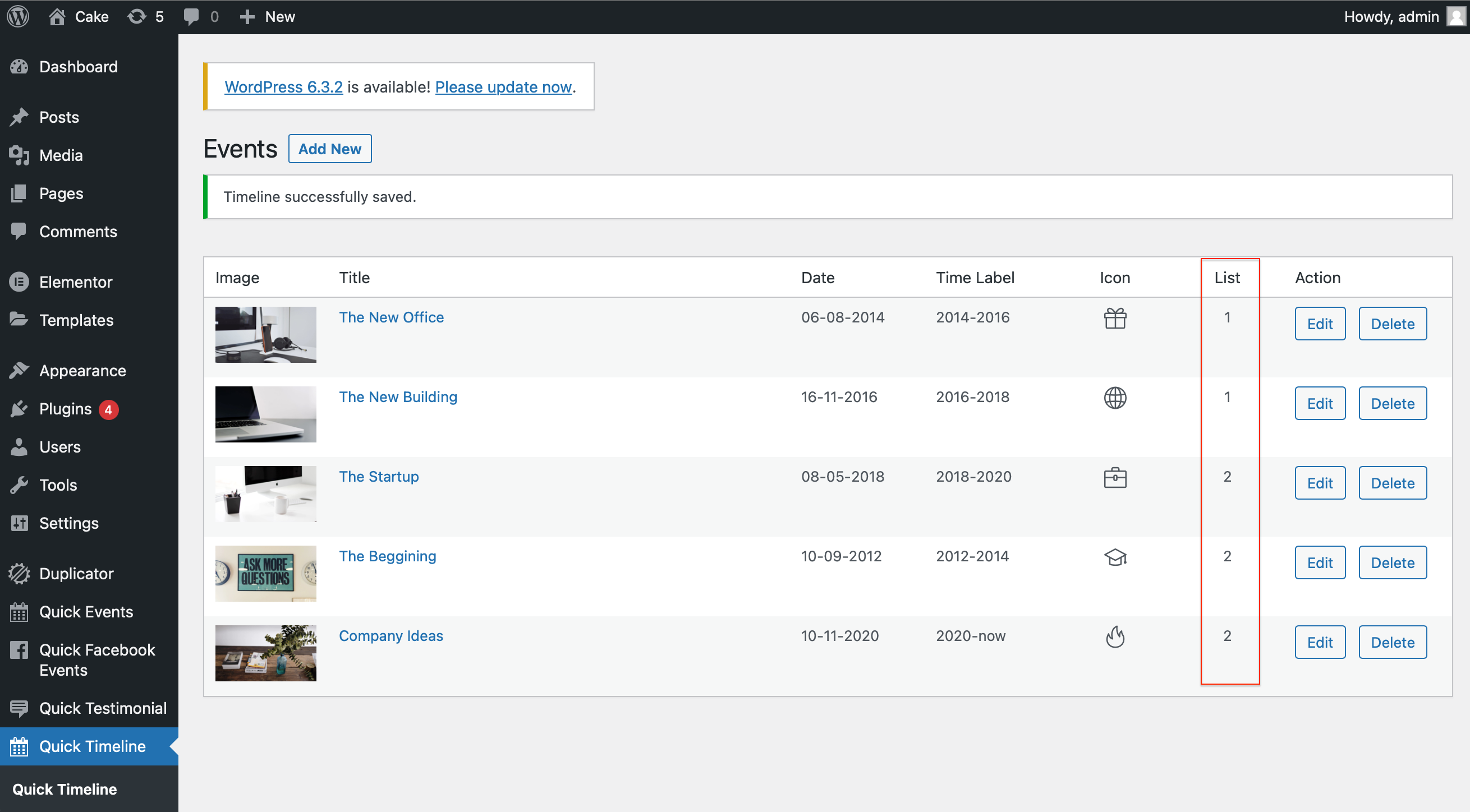Image resolution: width=1470 pixels, height=812 pixels.
Task: Click the admin user avatar icon
Action: click(1456, 16)
